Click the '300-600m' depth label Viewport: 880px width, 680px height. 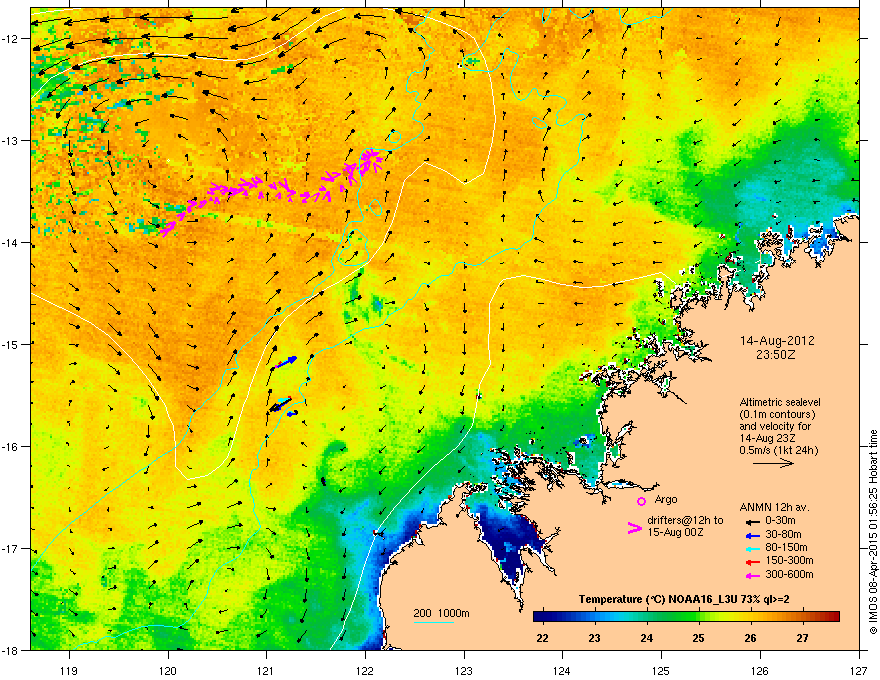(789, 574)
